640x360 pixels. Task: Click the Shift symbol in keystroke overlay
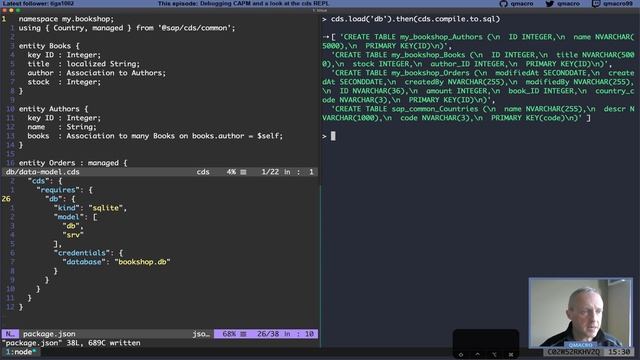[461, 354]
